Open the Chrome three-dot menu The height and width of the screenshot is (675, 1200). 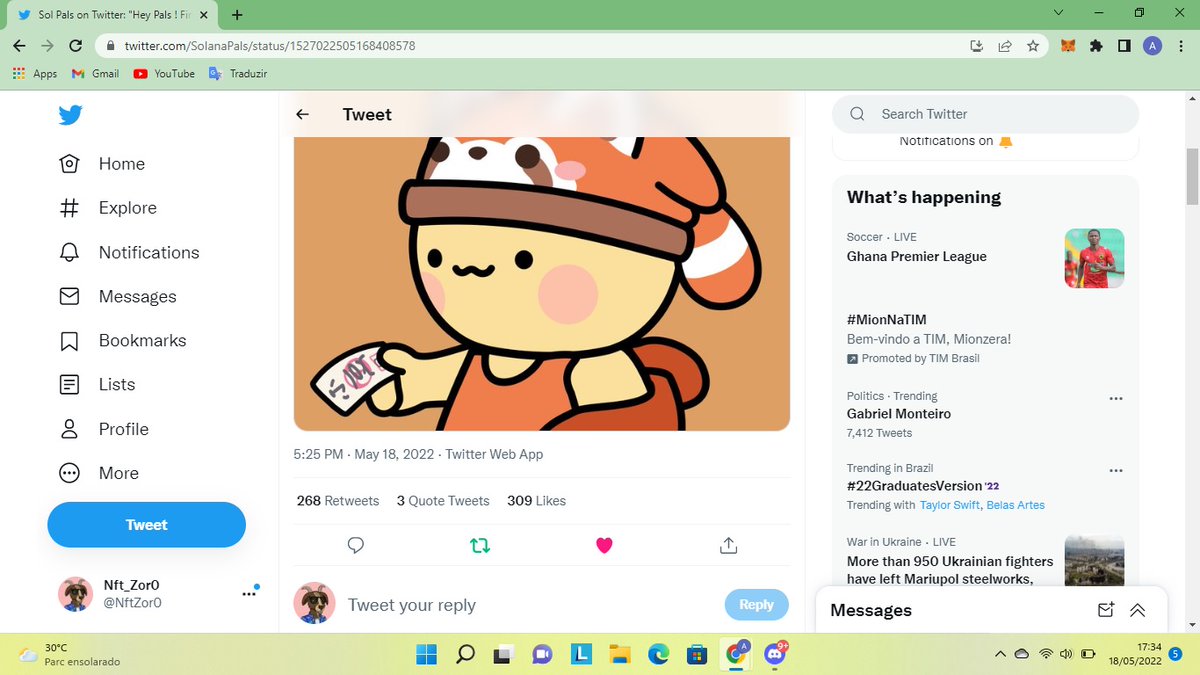pyautogui.click(x=1180, y=46)
